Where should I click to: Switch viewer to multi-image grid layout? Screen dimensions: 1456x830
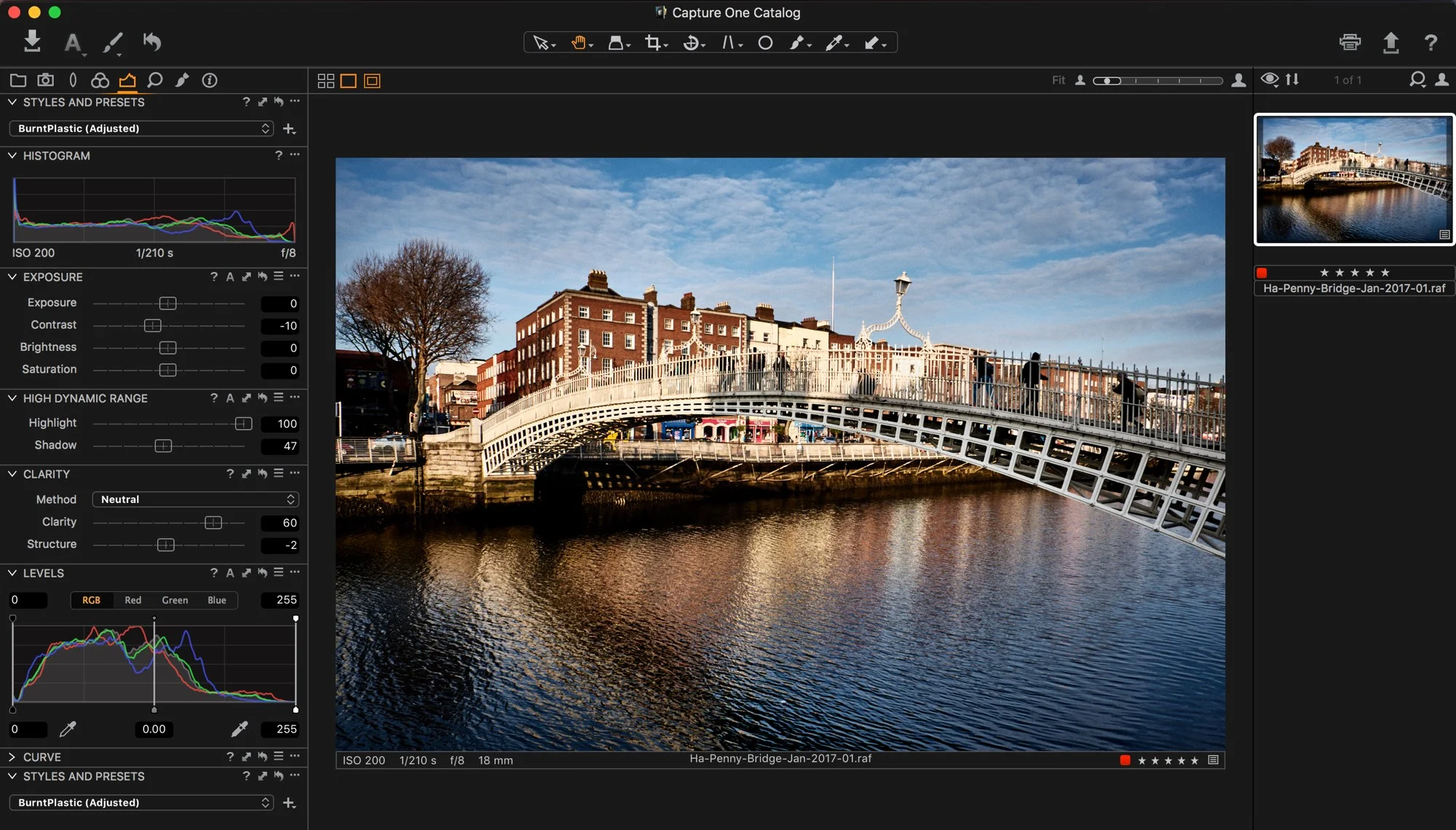point(325,81)
